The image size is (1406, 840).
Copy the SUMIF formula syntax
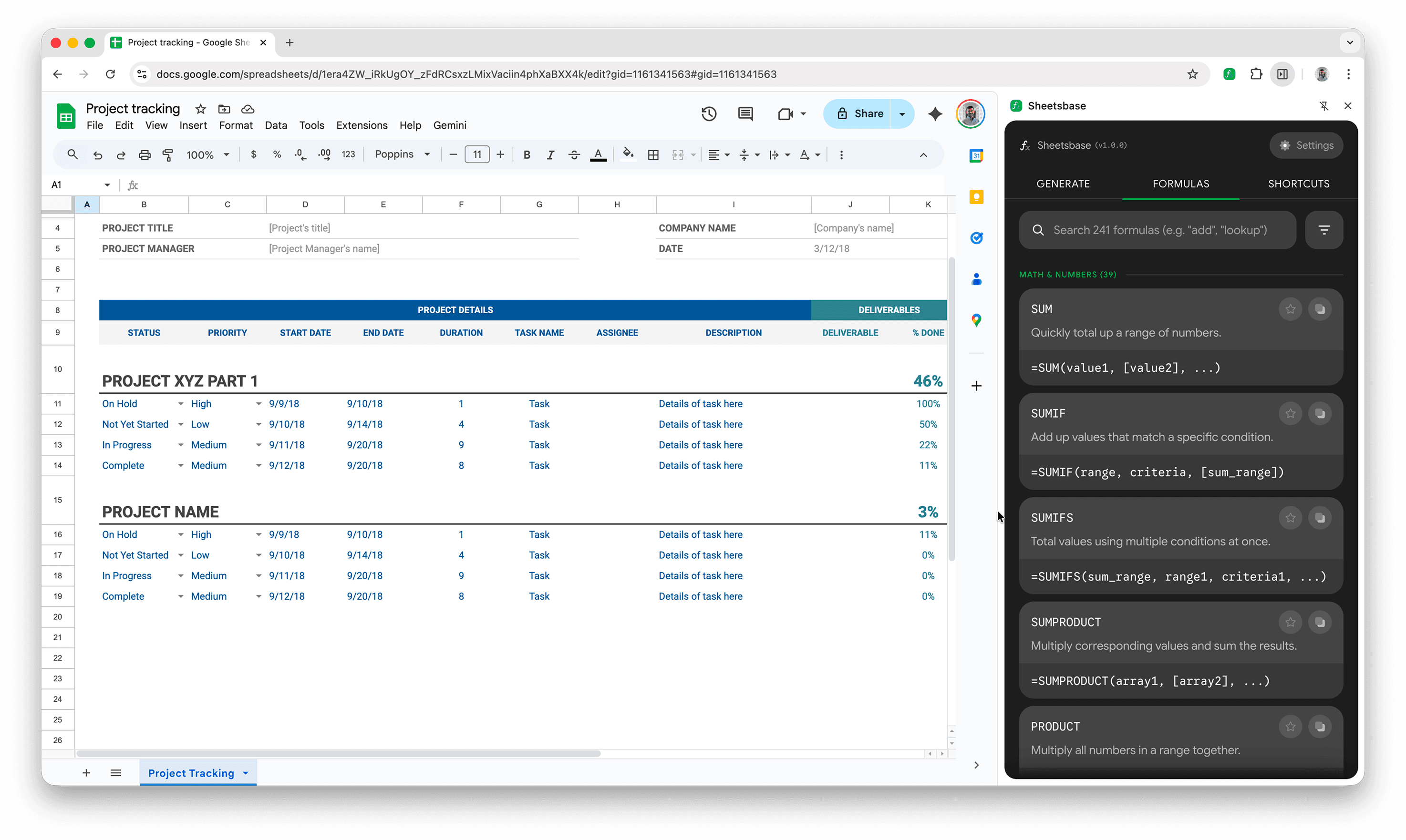pyautogui.click(x=1320, y=413)
